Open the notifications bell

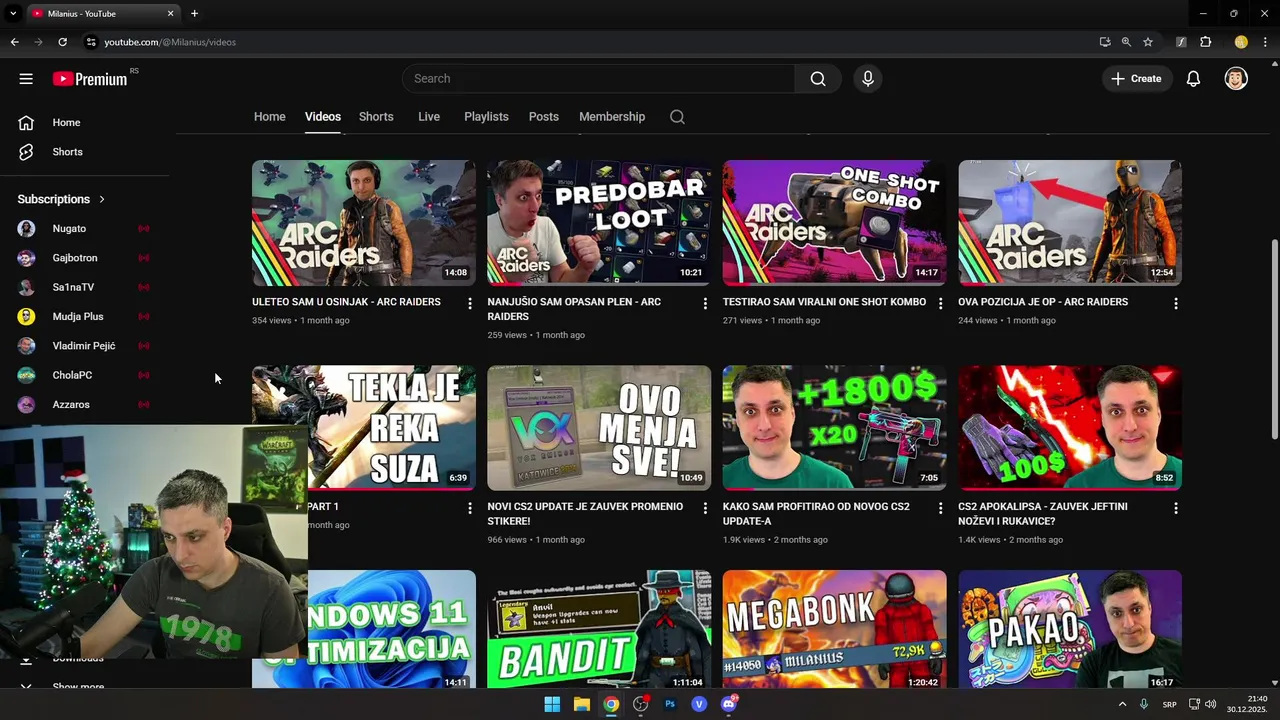click(x=1193, y=79)
